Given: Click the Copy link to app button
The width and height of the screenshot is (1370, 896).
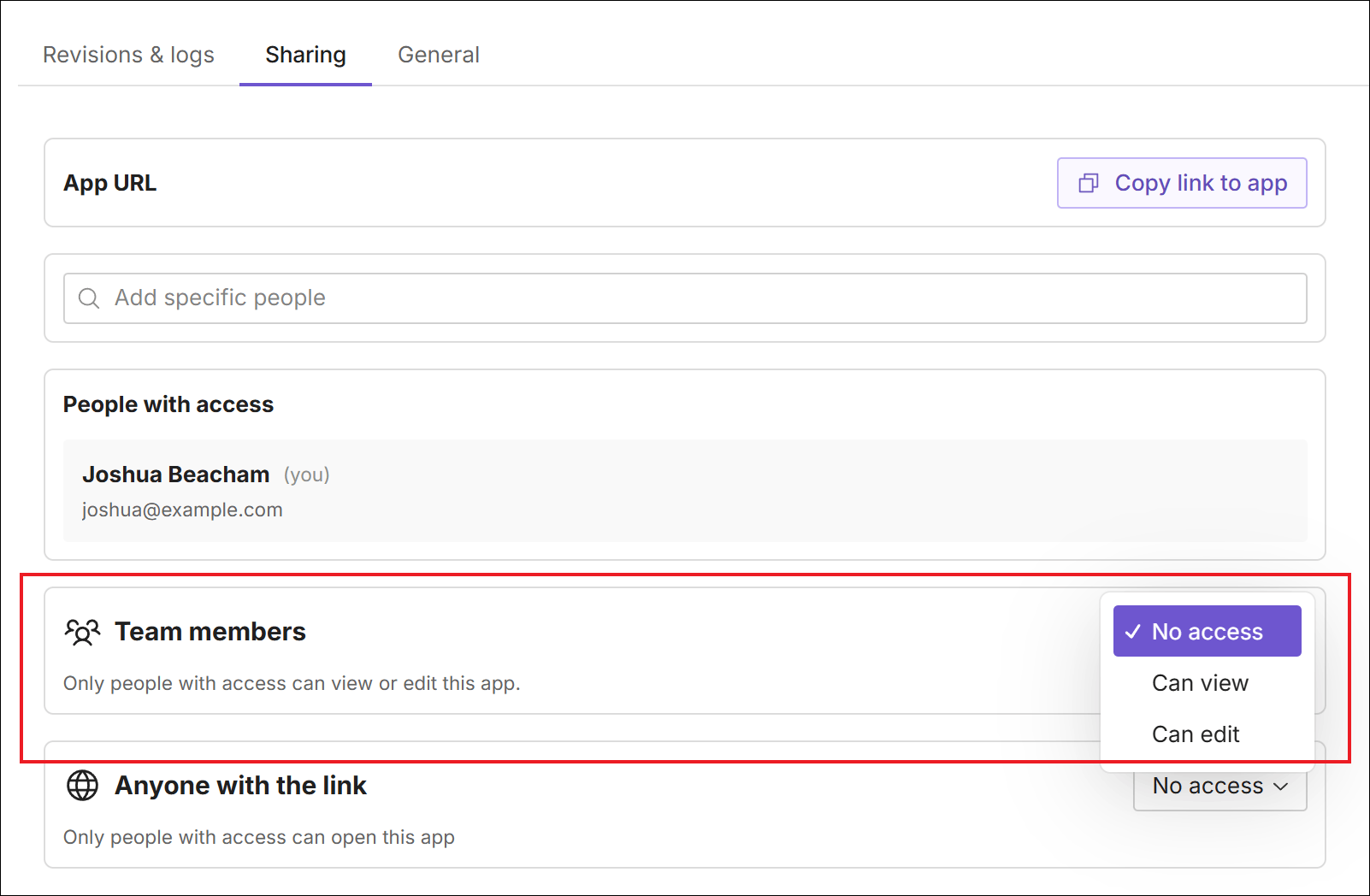Looking at the screenshot, I should point(1182,183).
